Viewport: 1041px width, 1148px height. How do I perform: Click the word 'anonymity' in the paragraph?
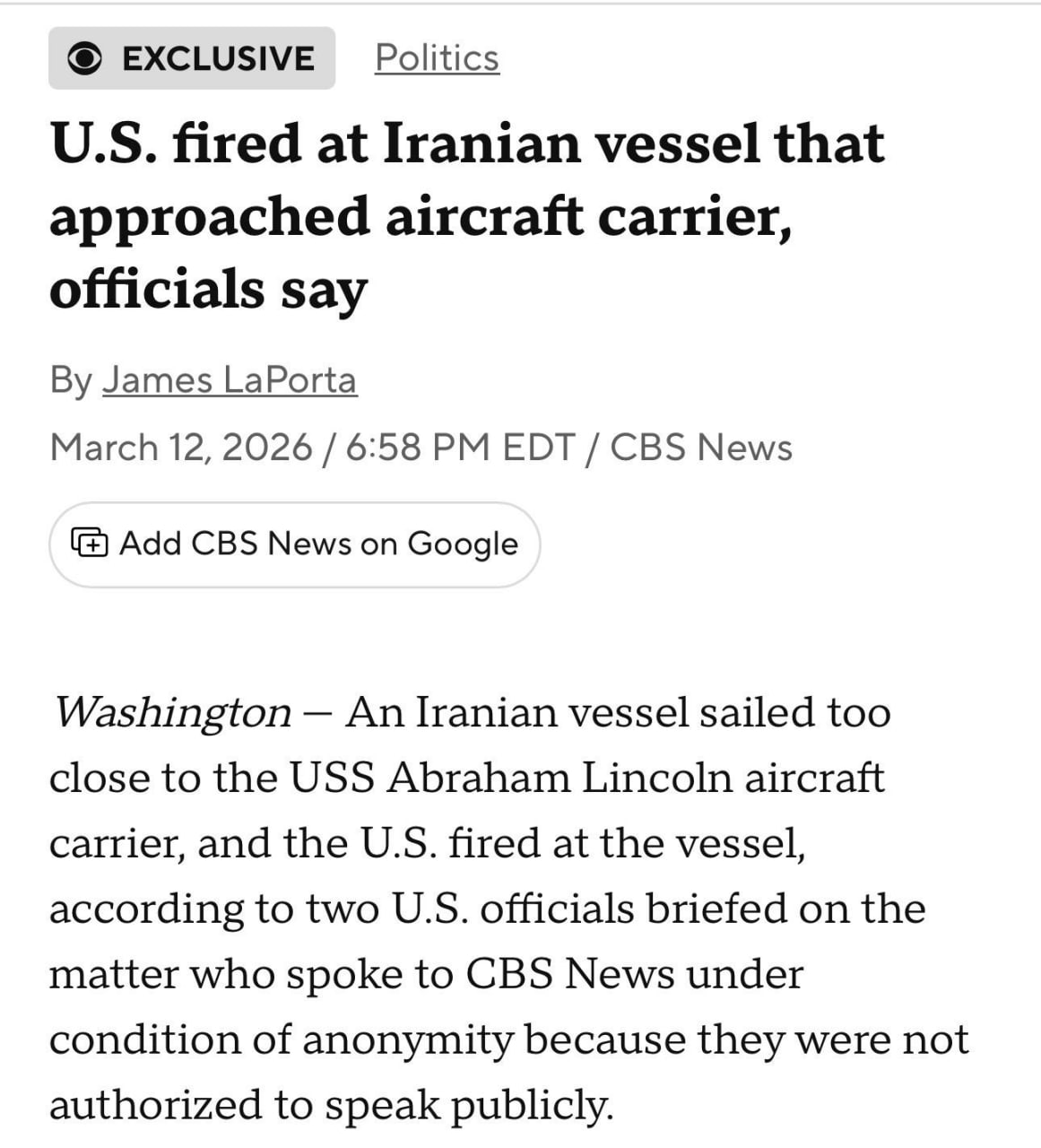407,1039
